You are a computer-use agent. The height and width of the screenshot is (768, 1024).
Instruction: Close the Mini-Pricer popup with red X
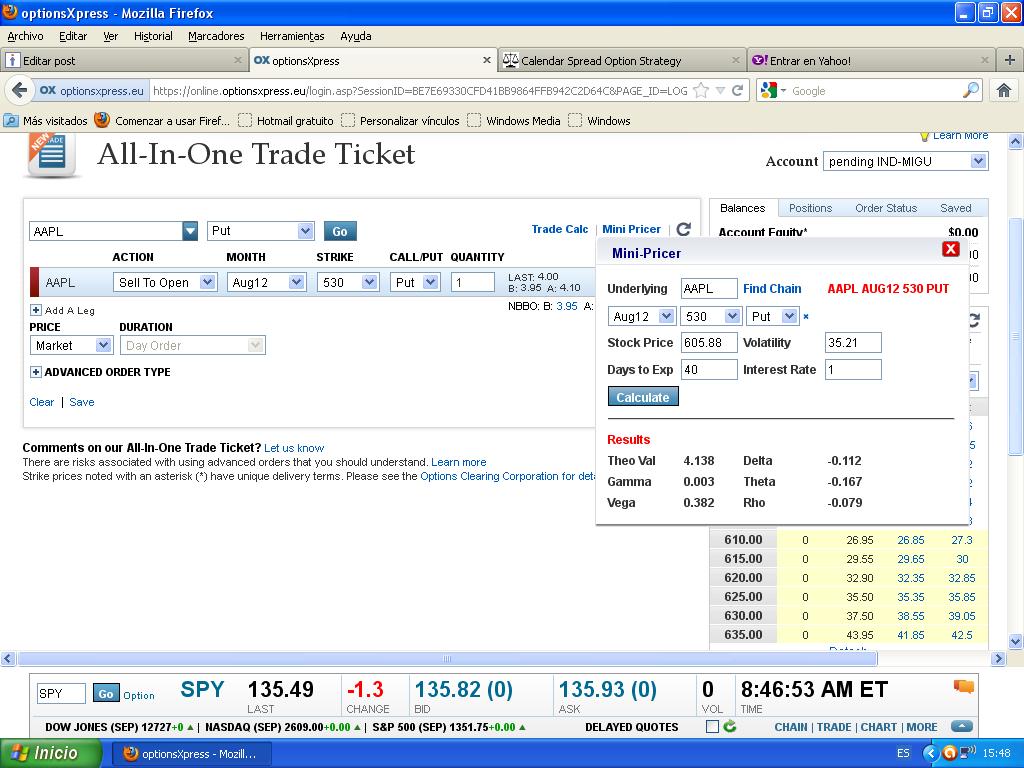click(x=950, y=249)
